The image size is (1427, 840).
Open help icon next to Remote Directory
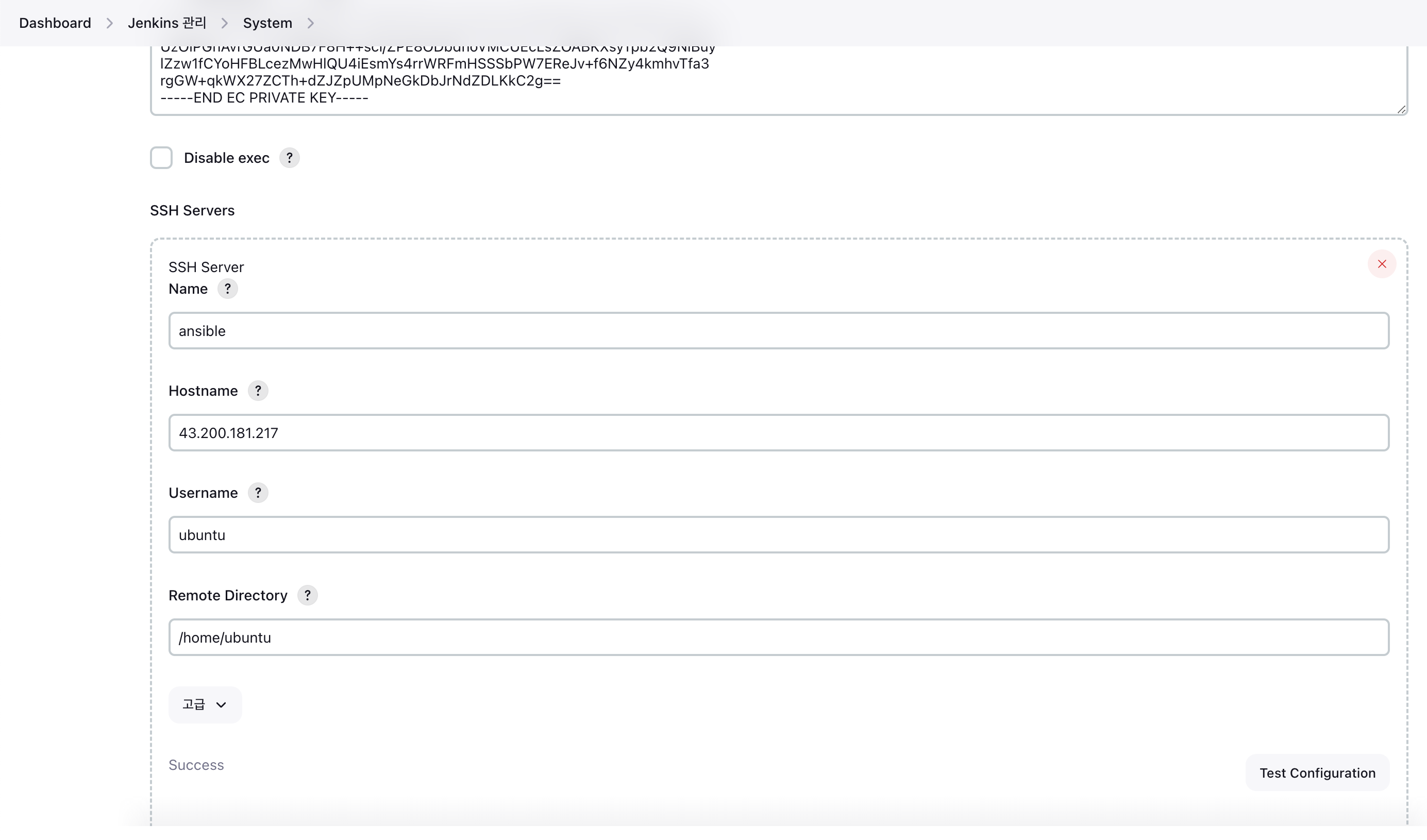click(x=308, y=595)
